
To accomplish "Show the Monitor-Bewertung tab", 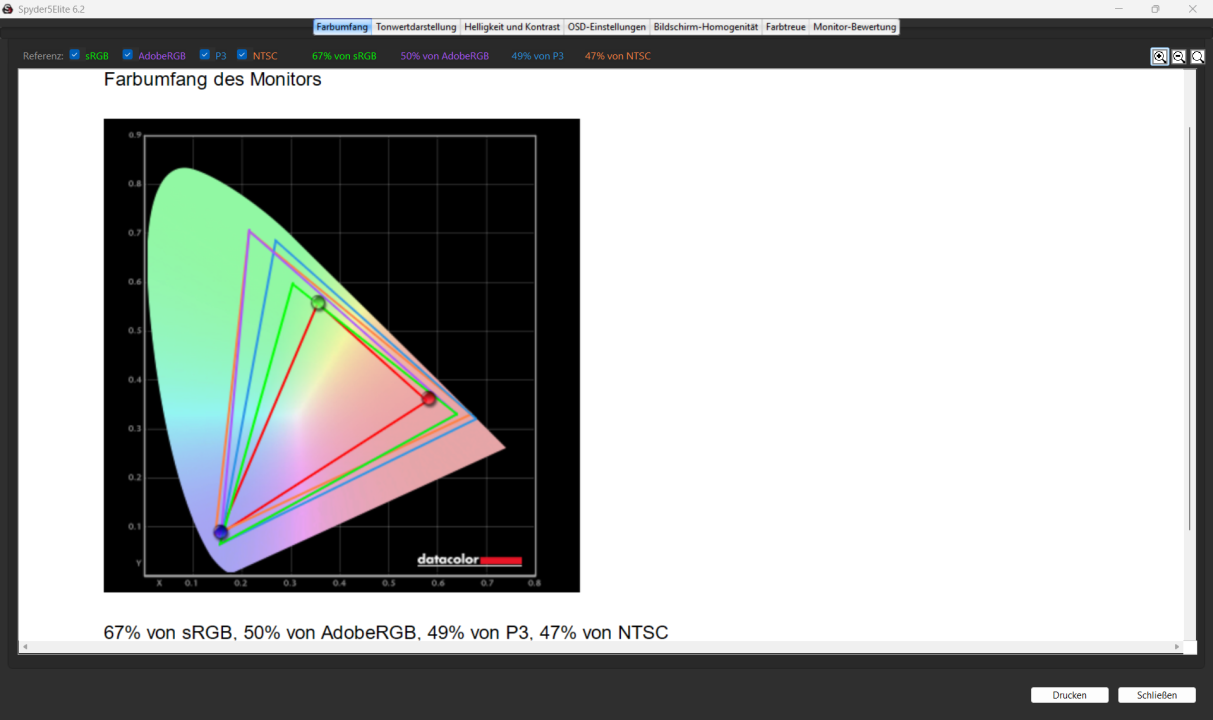I will click(854, 27).
